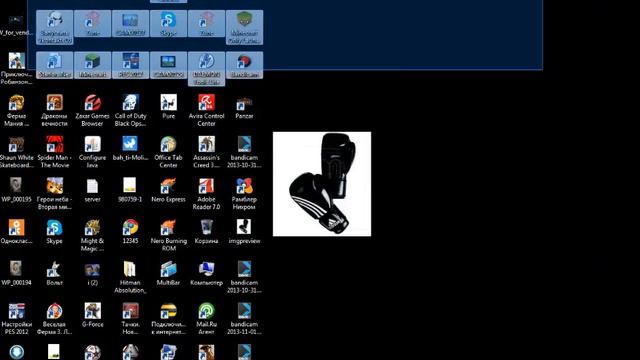
Task: Select the Компьютер desktop icon
Action: [x=207, y=273]
